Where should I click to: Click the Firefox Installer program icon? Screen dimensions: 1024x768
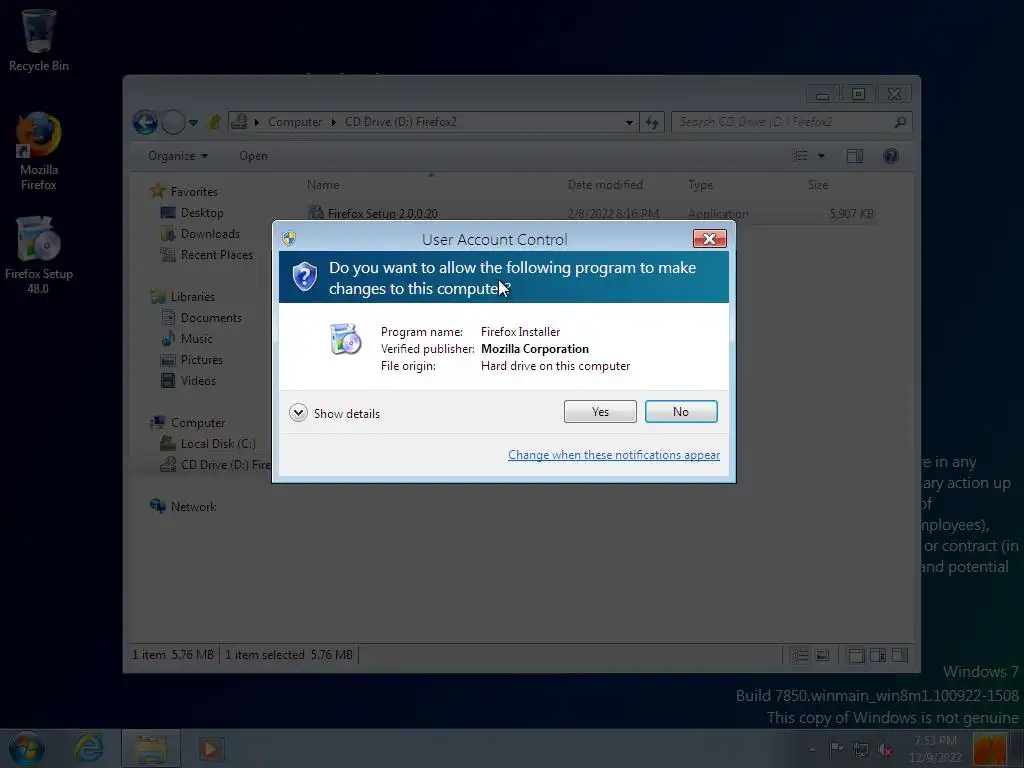345,339
